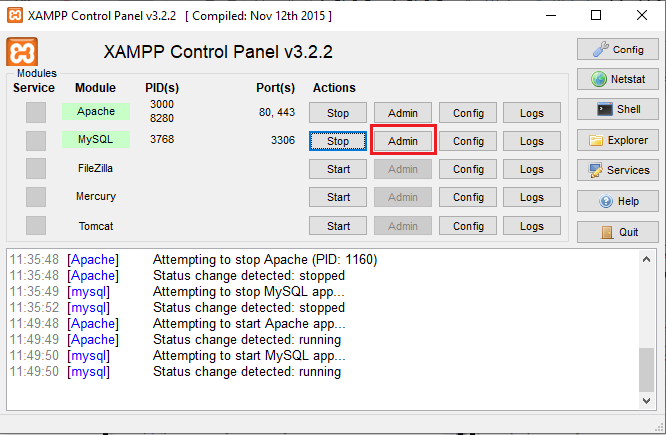The height and width of the screenshot is (435, 666).
Task: Click the XAMPP title bar icon
Action: point(15,15)
